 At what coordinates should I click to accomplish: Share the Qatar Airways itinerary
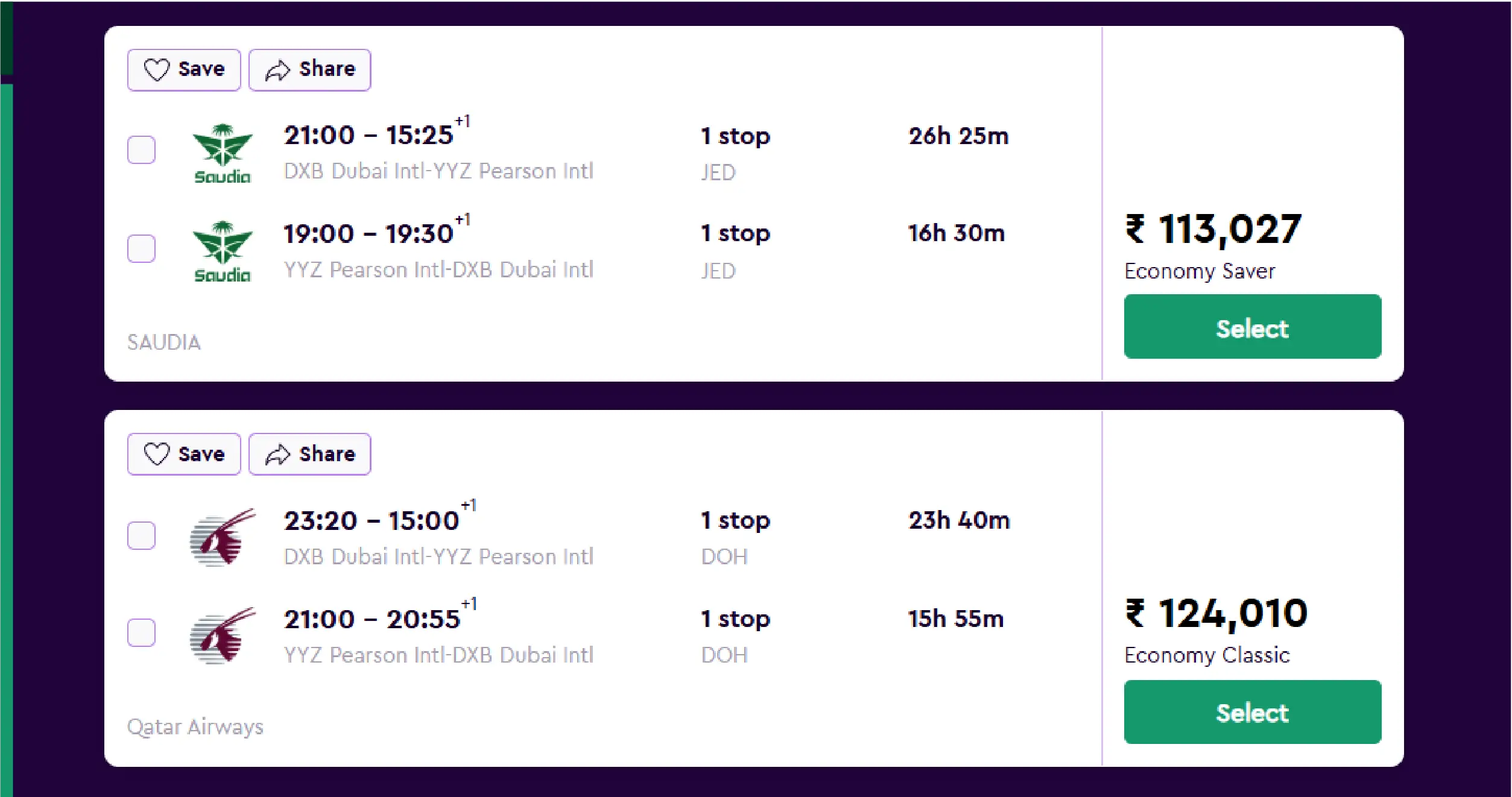(x=309, y=453)
